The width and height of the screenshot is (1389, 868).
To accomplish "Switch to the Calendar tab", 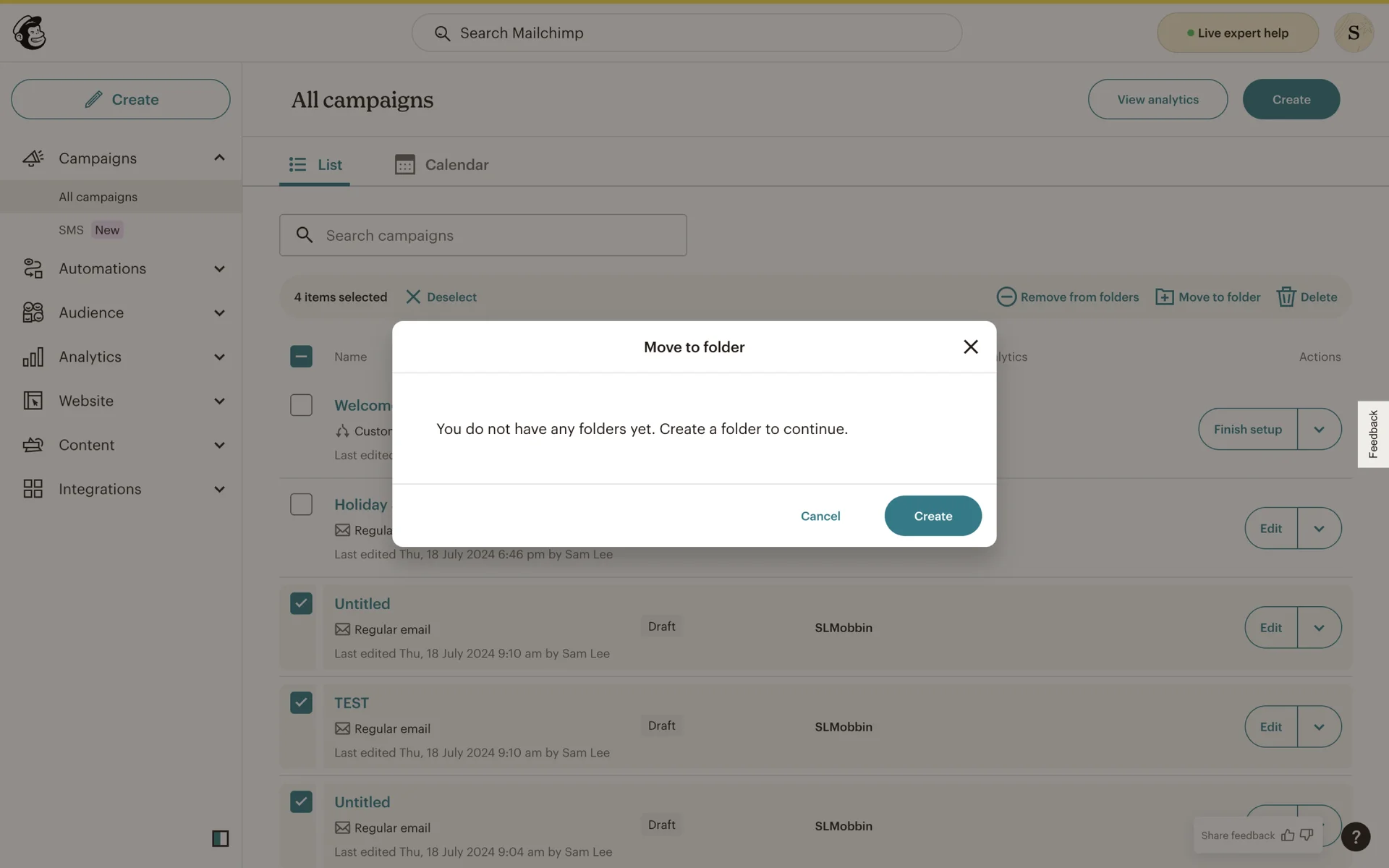I will pyautogui.click(x=441, y=165).
